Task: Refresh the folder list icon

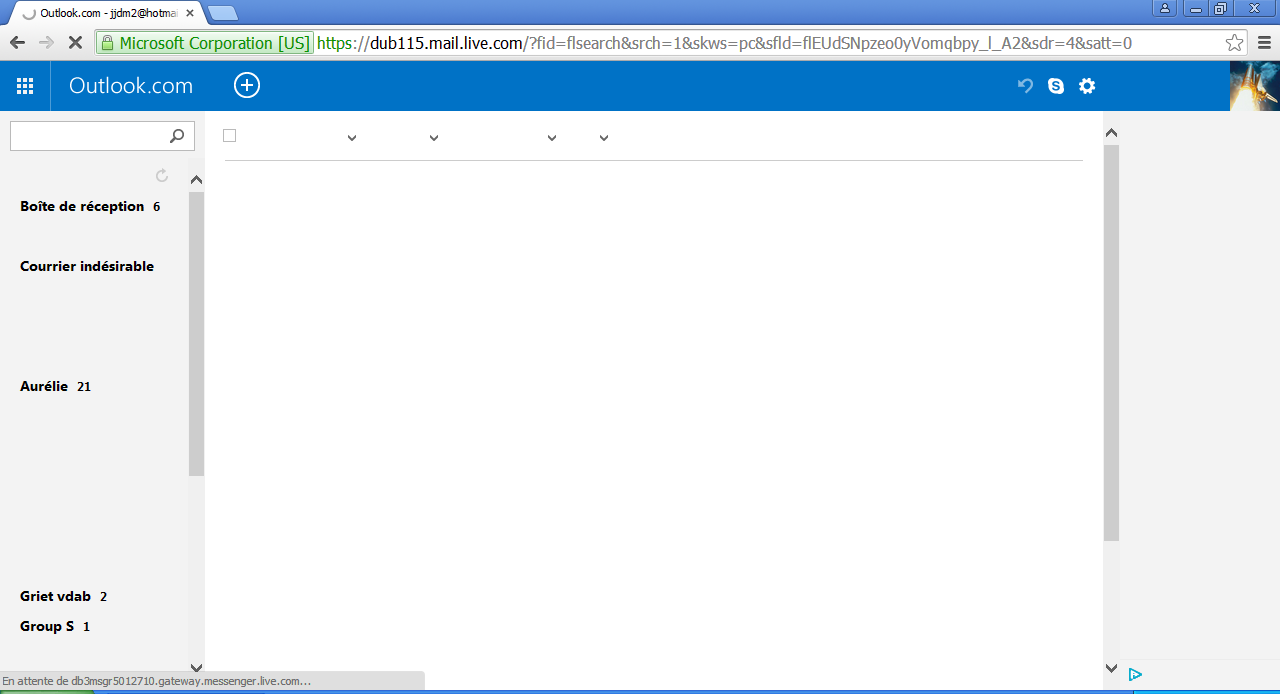Action: 162,176
